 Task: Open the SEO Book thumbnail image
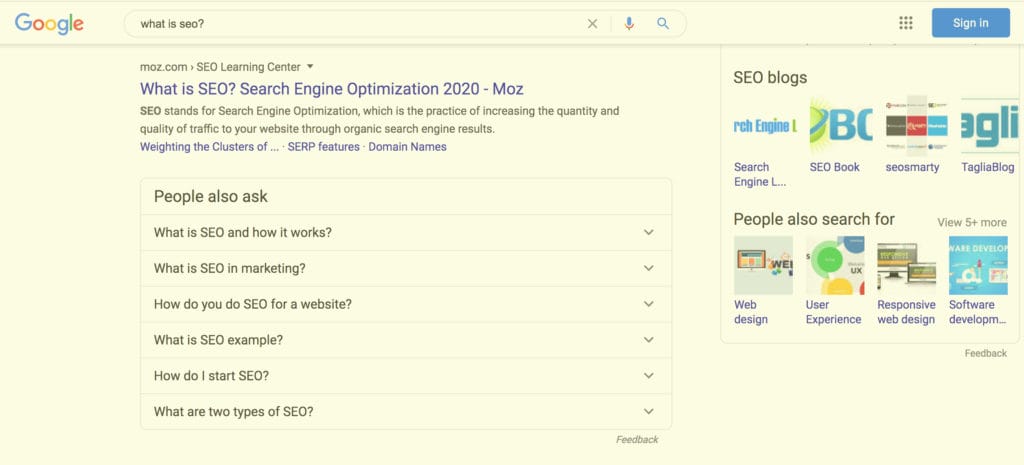841,126
